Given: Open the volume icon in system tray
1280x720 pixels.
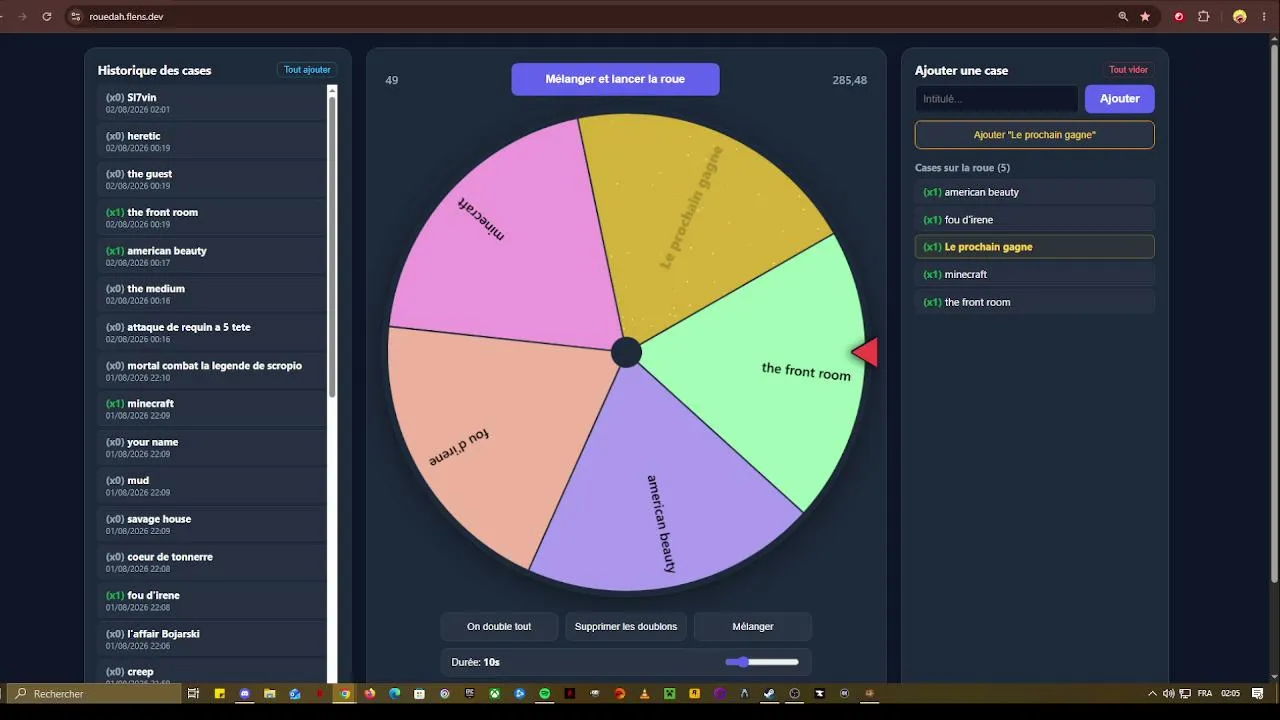Looking at the screenshot, I should [1168, 693].
